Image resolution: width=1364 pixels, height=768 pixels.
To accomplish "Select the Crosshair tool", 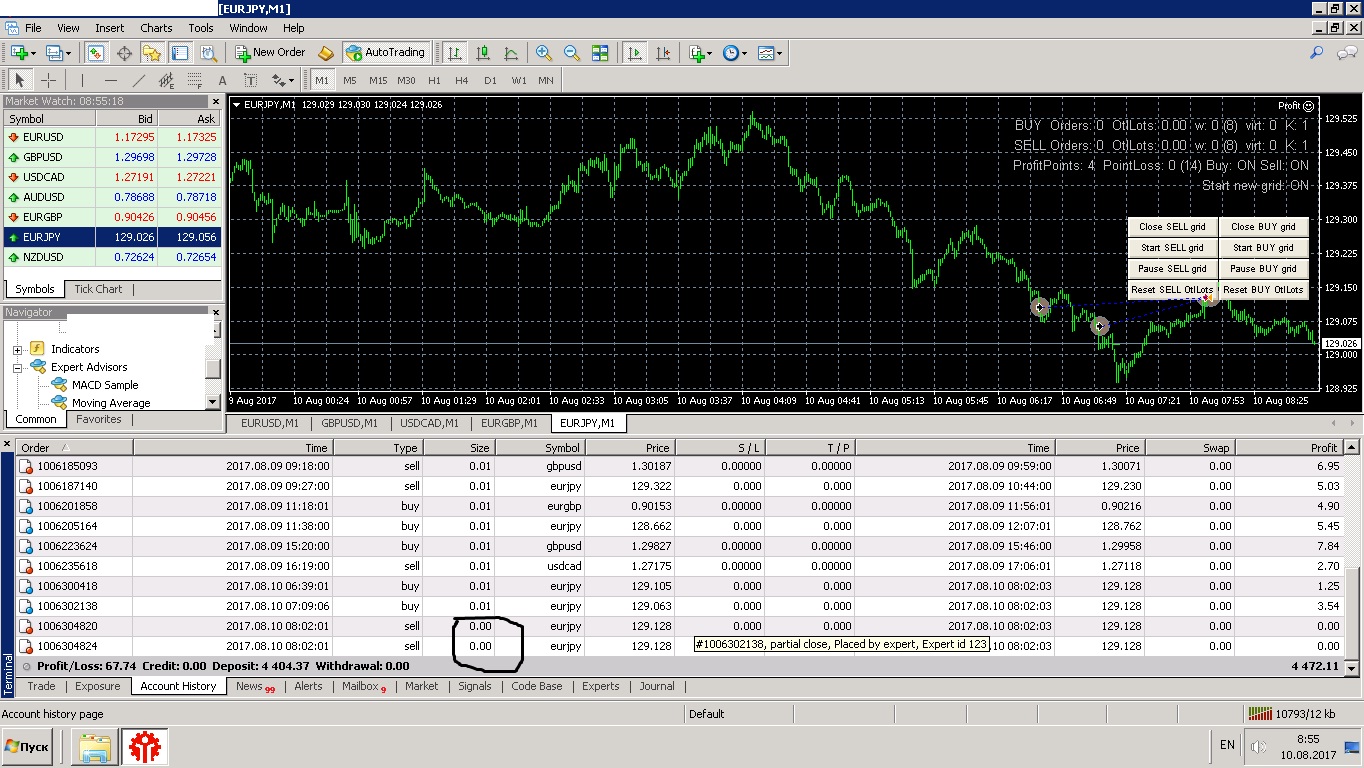I will tap(48, 80).
